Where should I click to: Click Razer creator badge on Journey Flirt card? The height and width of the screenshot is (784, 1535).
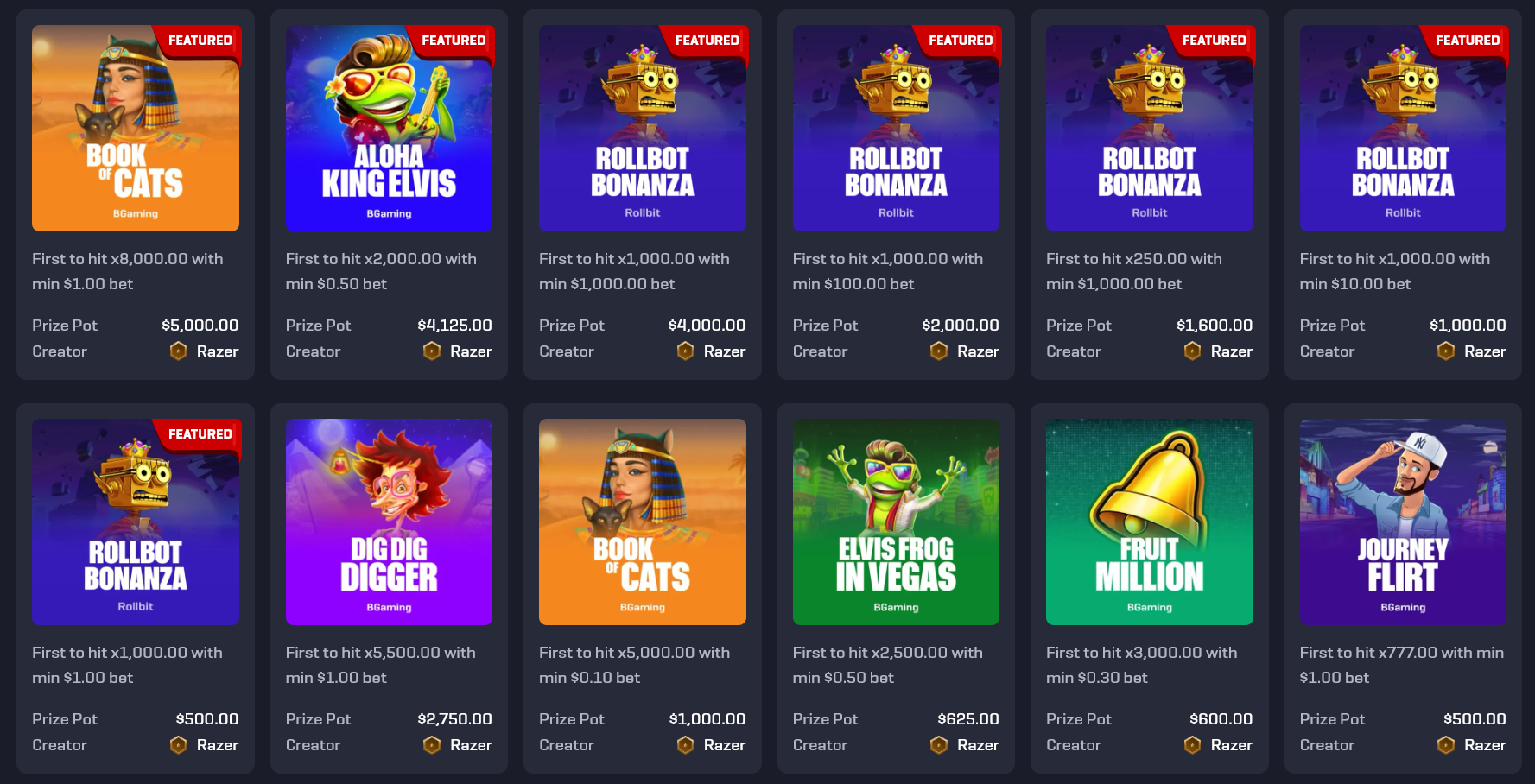pos(1446,744)
